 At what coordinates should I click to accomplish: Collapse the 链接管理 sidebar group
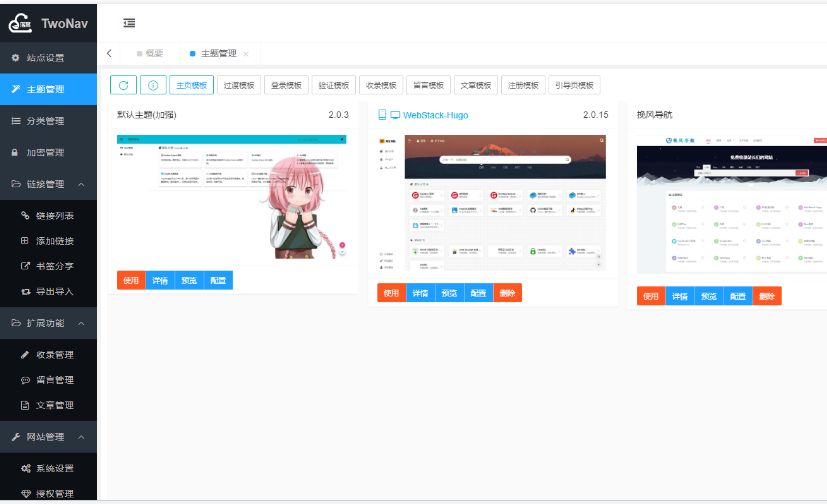(49, 184)
